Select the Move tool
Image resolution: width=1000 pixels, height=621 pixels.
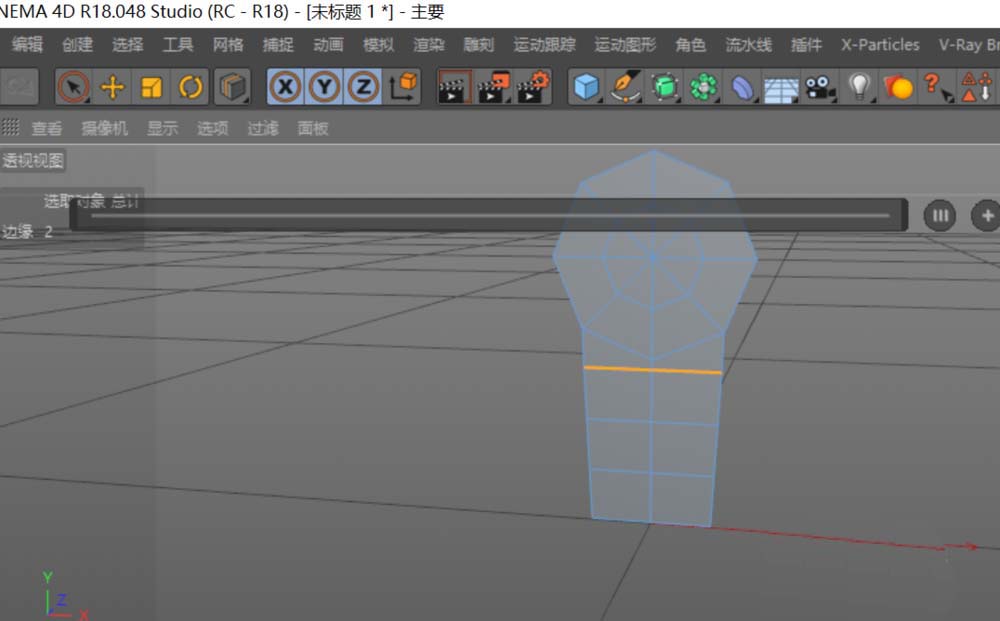click(113, 87)
